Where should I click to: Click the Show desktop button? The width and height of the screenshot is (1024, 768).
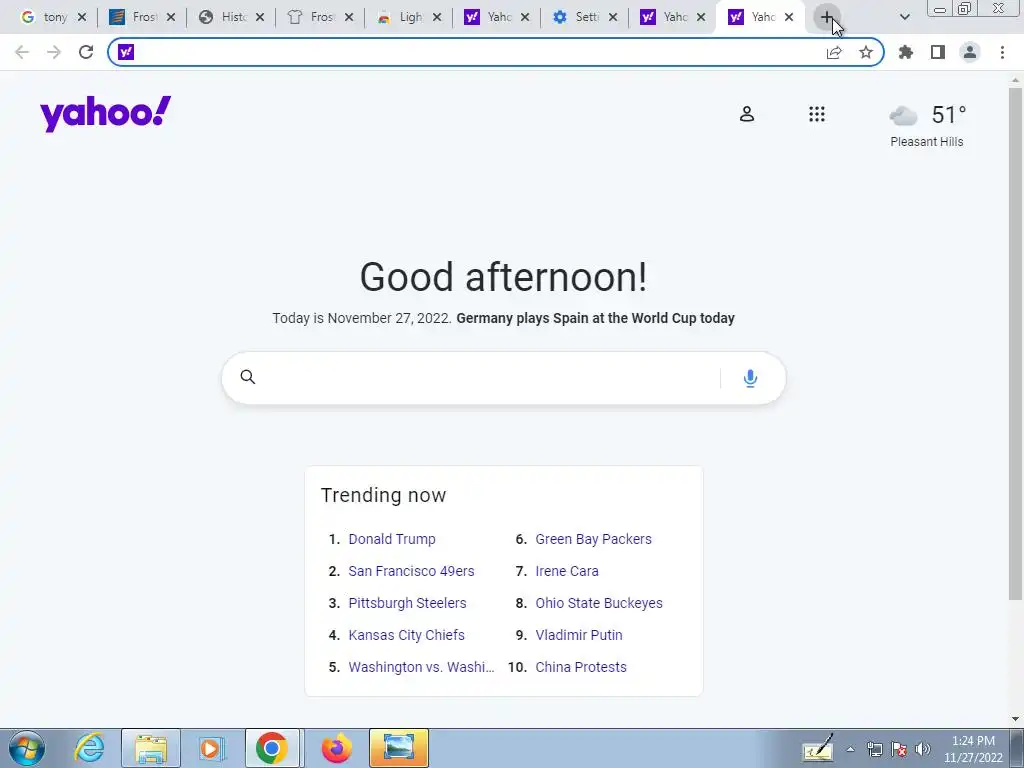pos(1018,748)
